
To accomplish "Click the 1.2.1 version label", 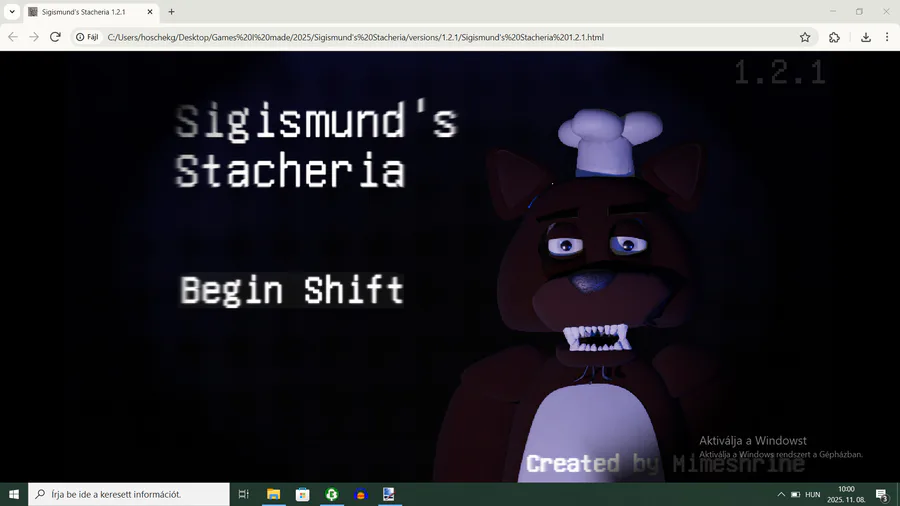I will coord(780,73).
